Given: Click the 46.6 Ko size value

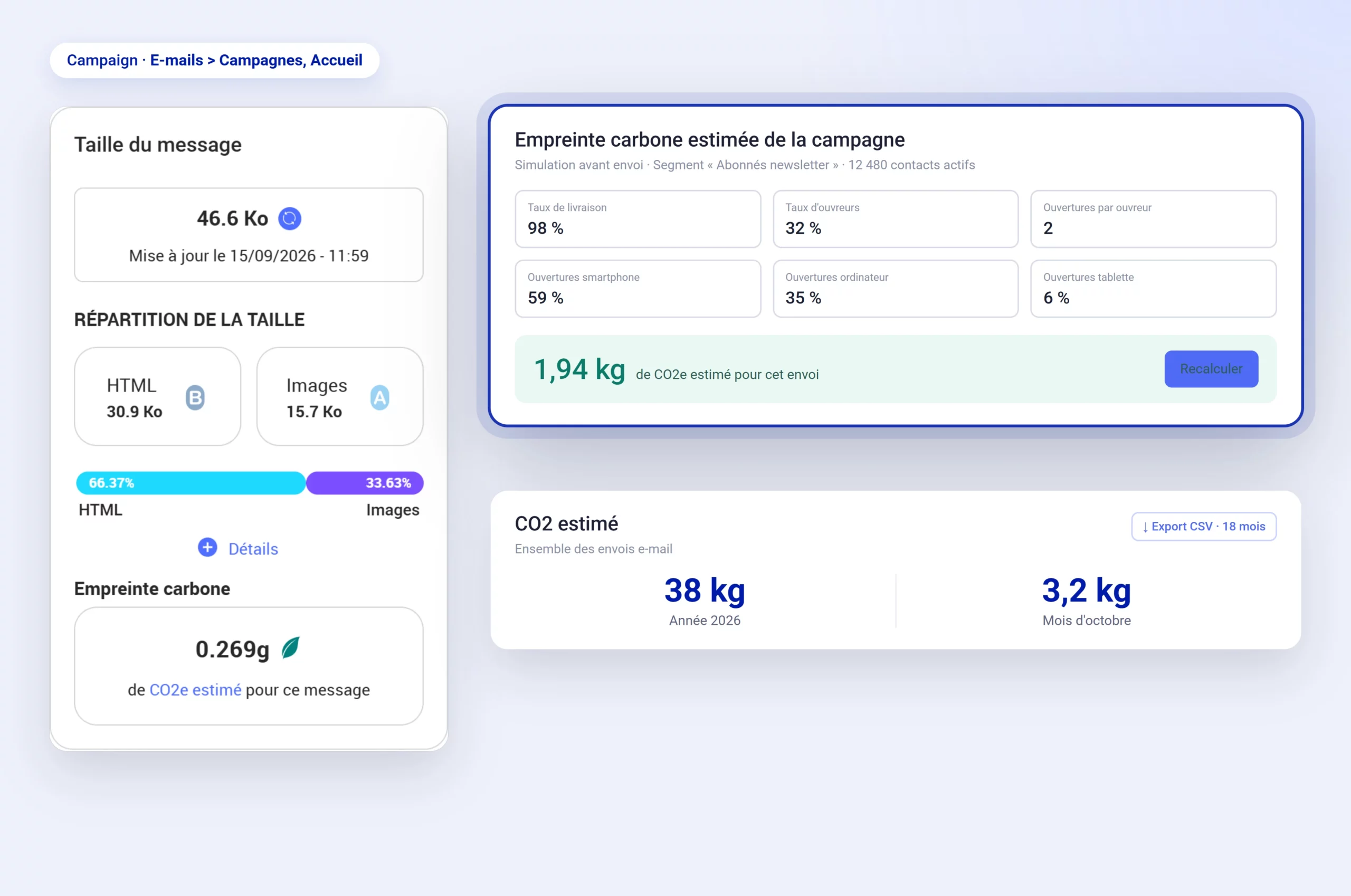Looking at the screenshot, I should tap(232, 218).
